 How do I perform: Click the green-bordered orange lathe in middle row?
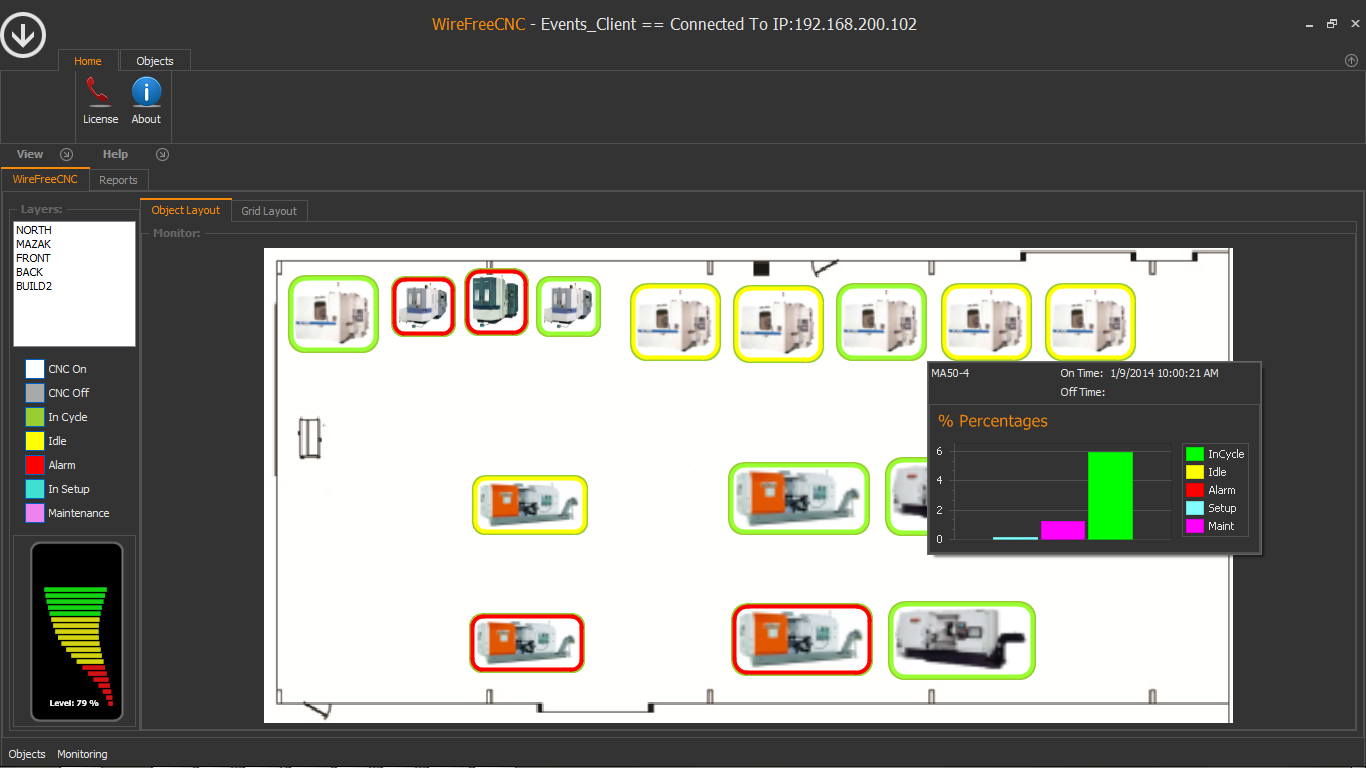coord(799,499)
